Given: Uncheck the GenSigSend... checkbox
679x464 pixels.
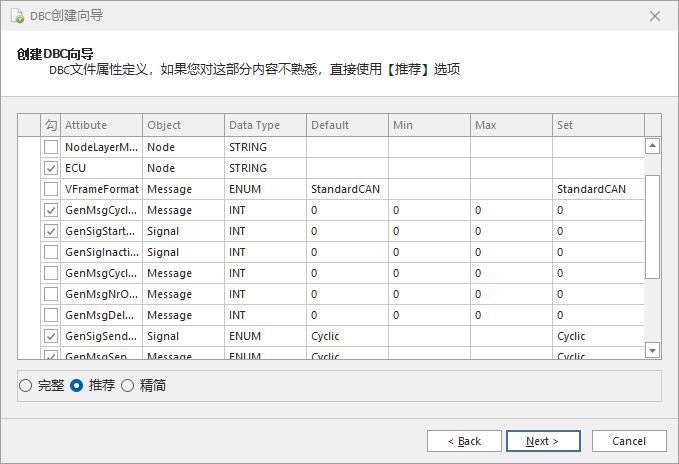Looking at the screenshot, I should [x=51, y=336].
